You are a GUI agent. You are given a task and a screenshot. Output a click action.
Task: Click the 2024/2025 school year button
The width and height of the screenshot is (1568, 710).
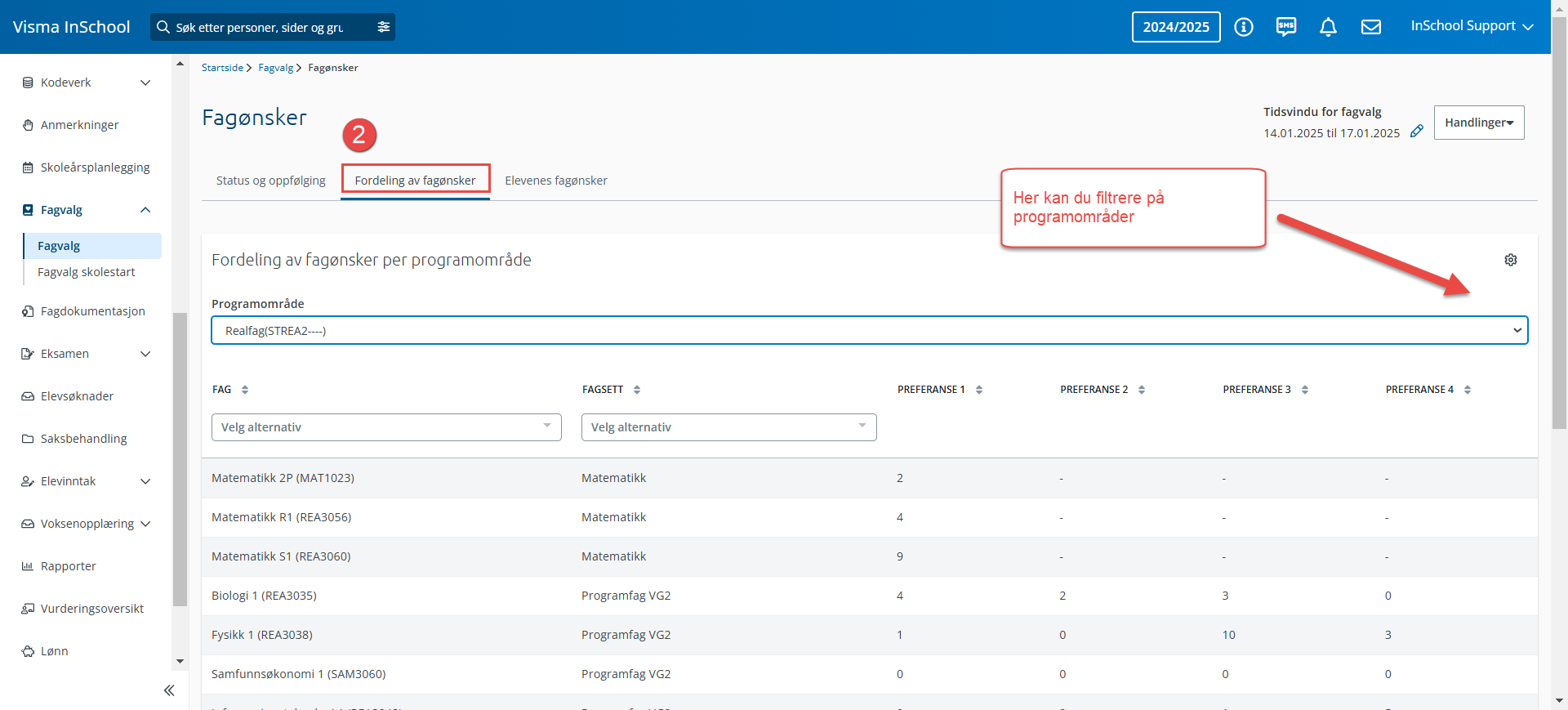click(x=1176, y=27)
